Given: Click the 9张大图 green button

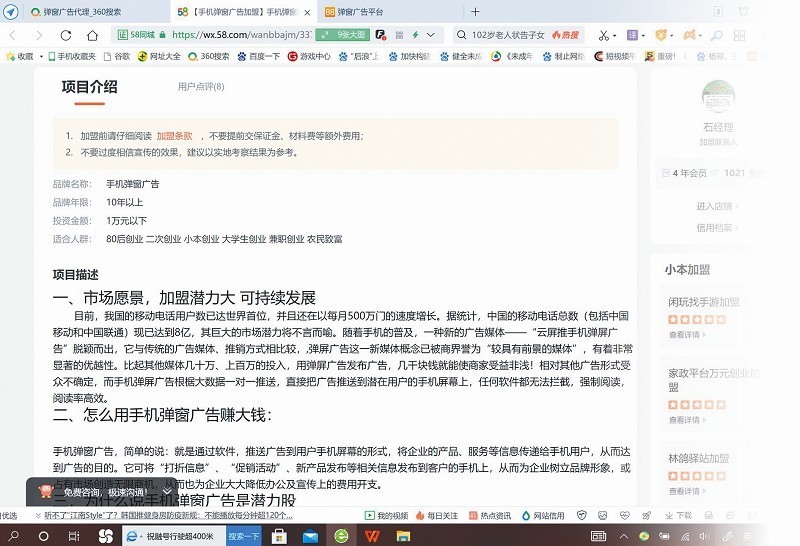Looking at the screenshot, I should tap(344, 35).
